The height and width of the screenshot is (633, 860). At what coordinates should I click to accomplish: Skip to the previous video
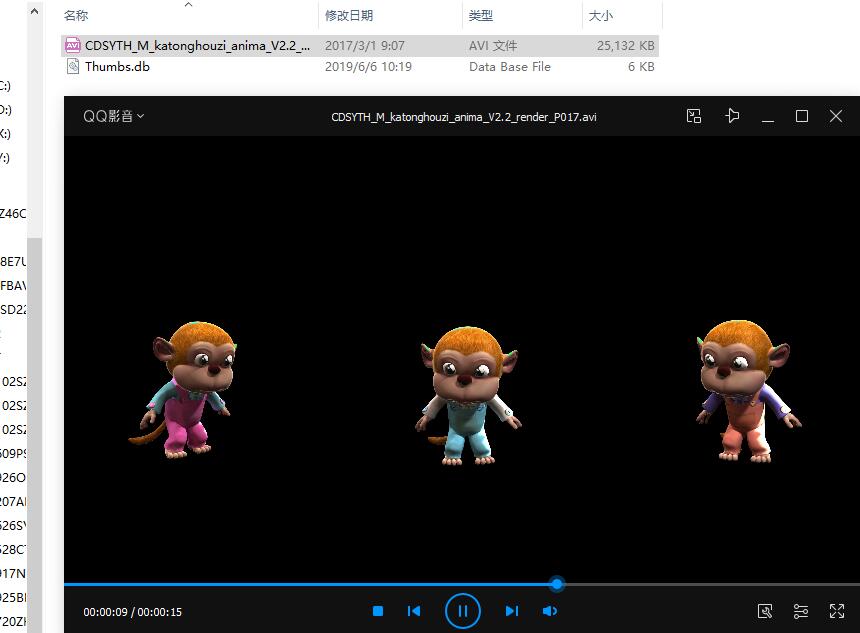pyautogui.click(x=414, y=611)
